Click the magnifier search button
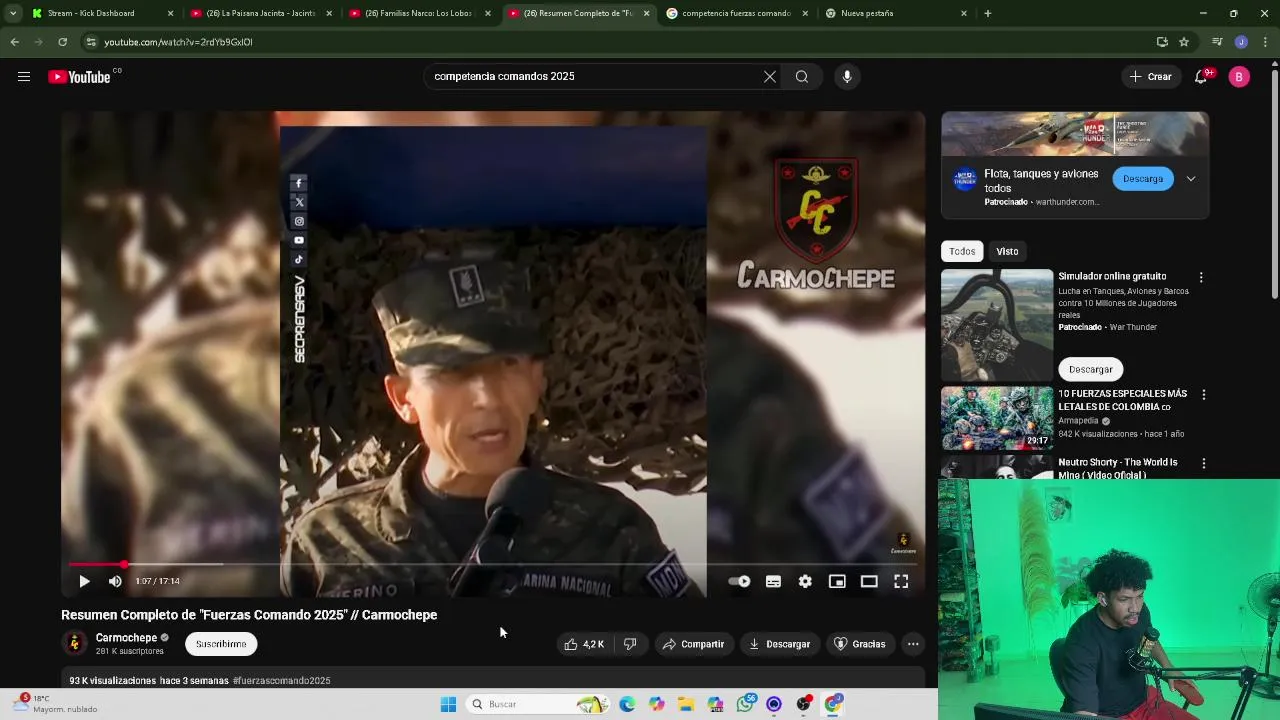Screen dimensions: 1280x720 click(x=802, y=76)
